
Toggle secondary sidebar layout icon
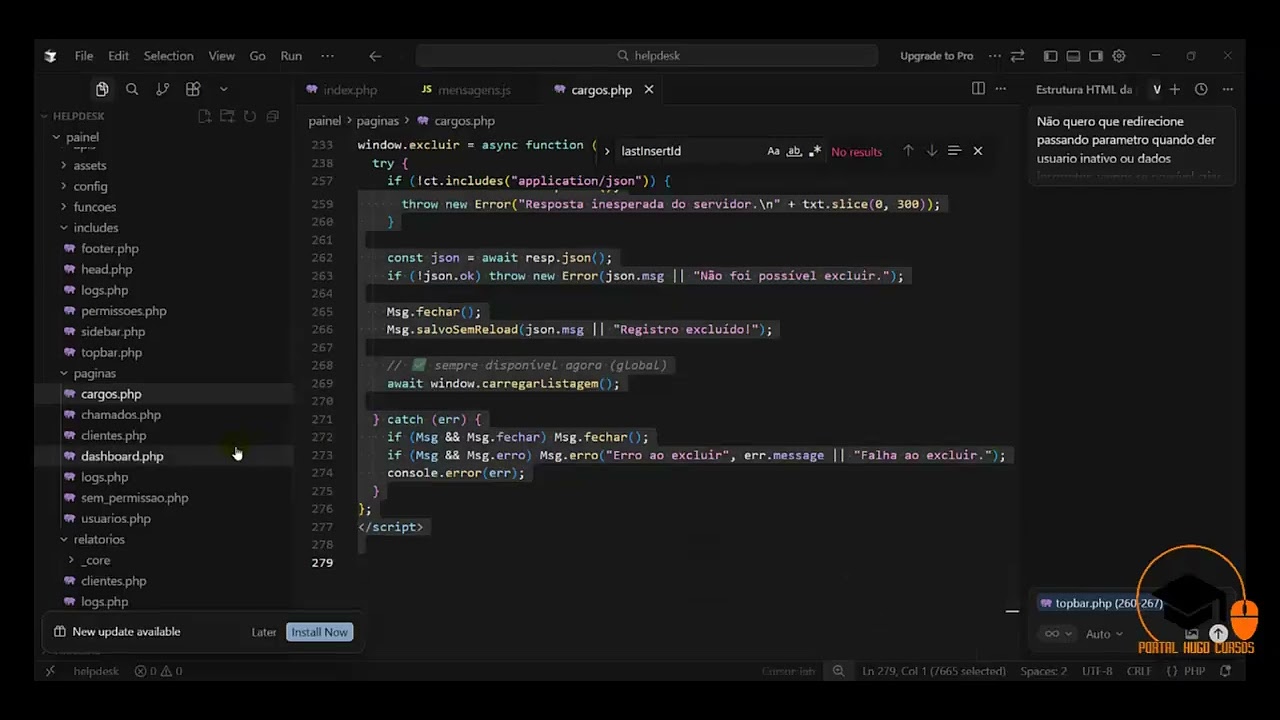[x=1096, y=56]
